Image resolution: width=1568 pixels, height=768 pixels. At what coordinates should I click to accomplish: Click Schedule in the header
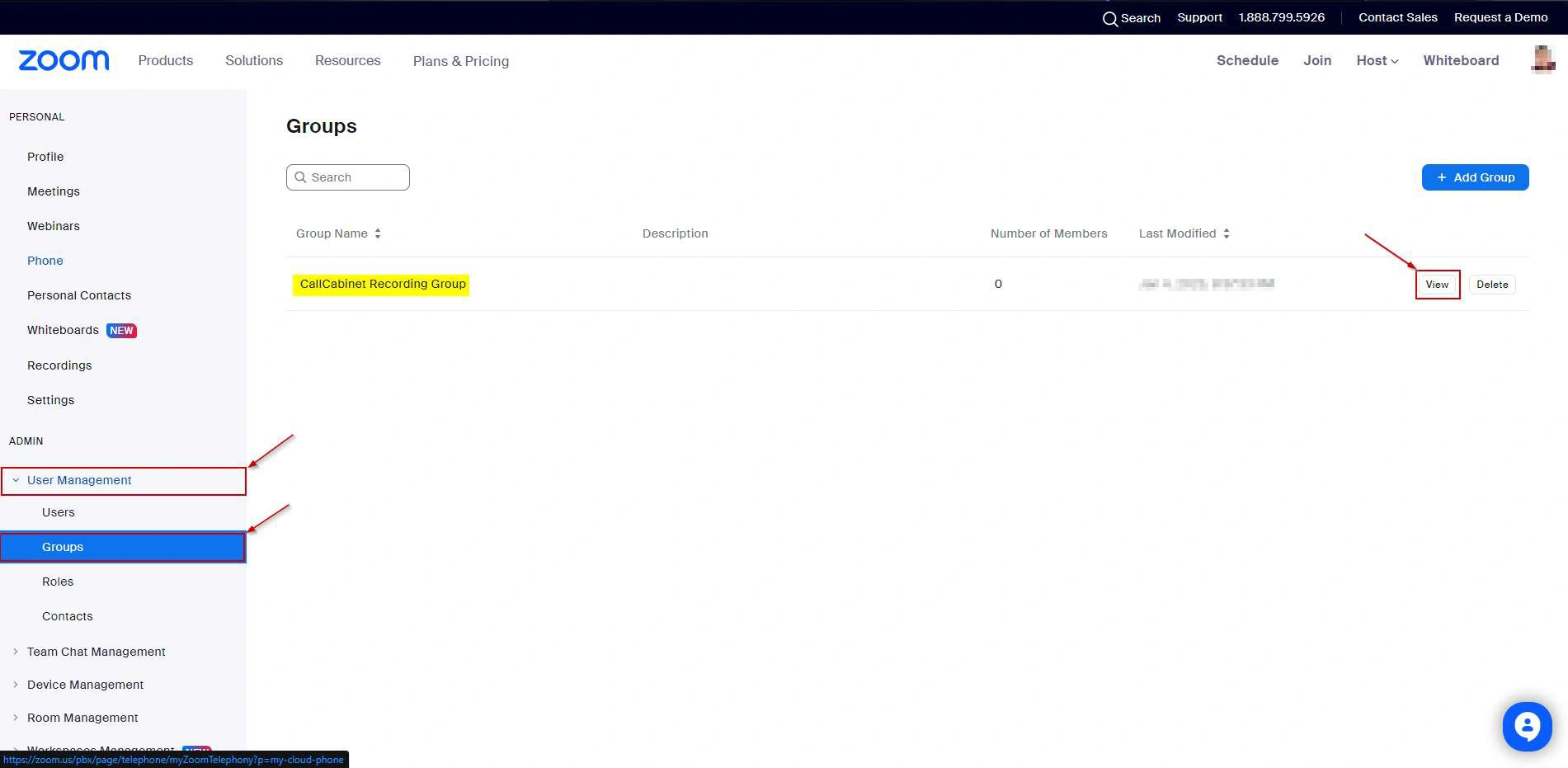pyautogui.click(x=1247, y=60)
